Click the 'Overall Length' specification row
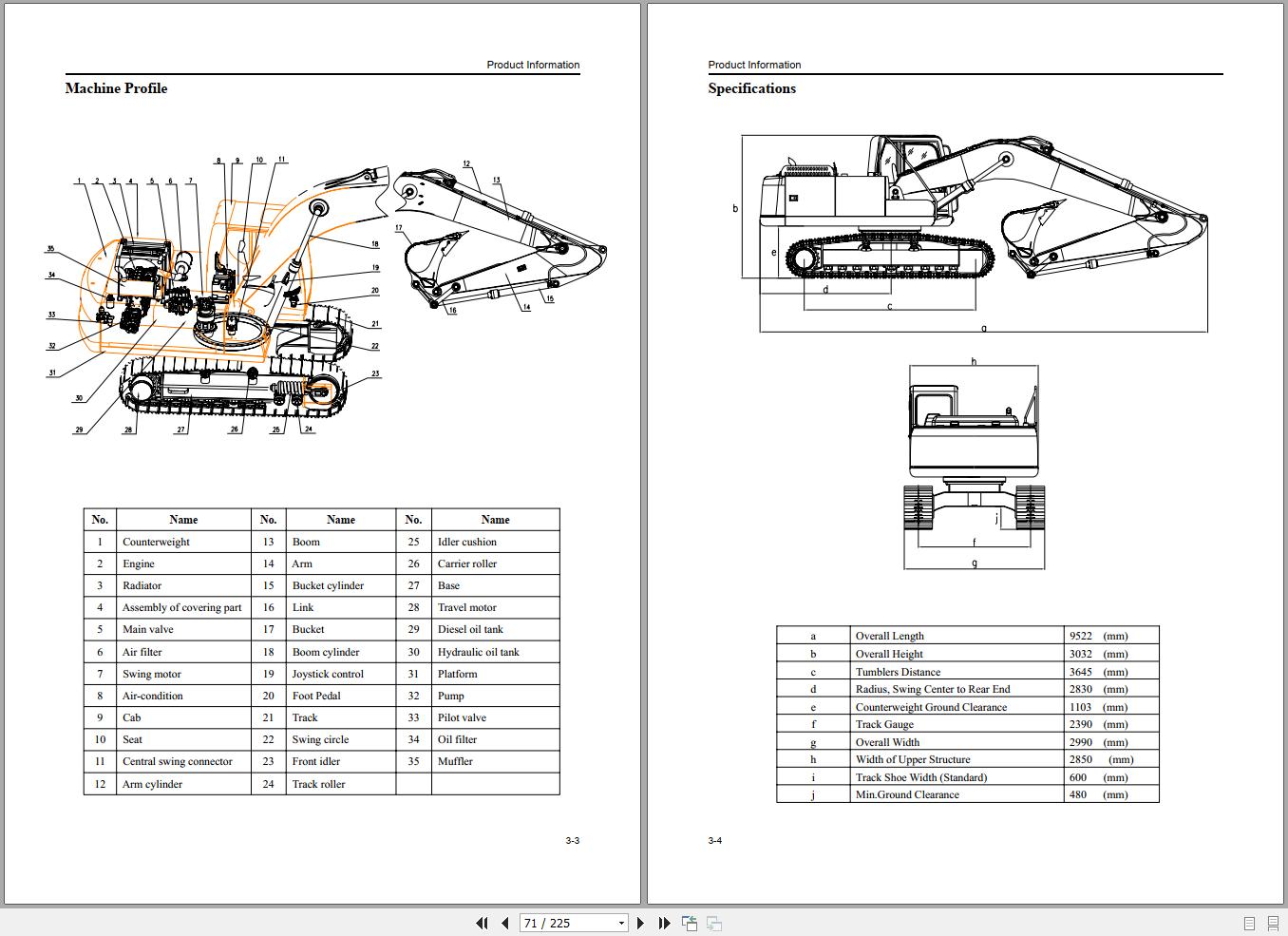The height and width of the screenshot is (936, 1288). coord(967,636)
